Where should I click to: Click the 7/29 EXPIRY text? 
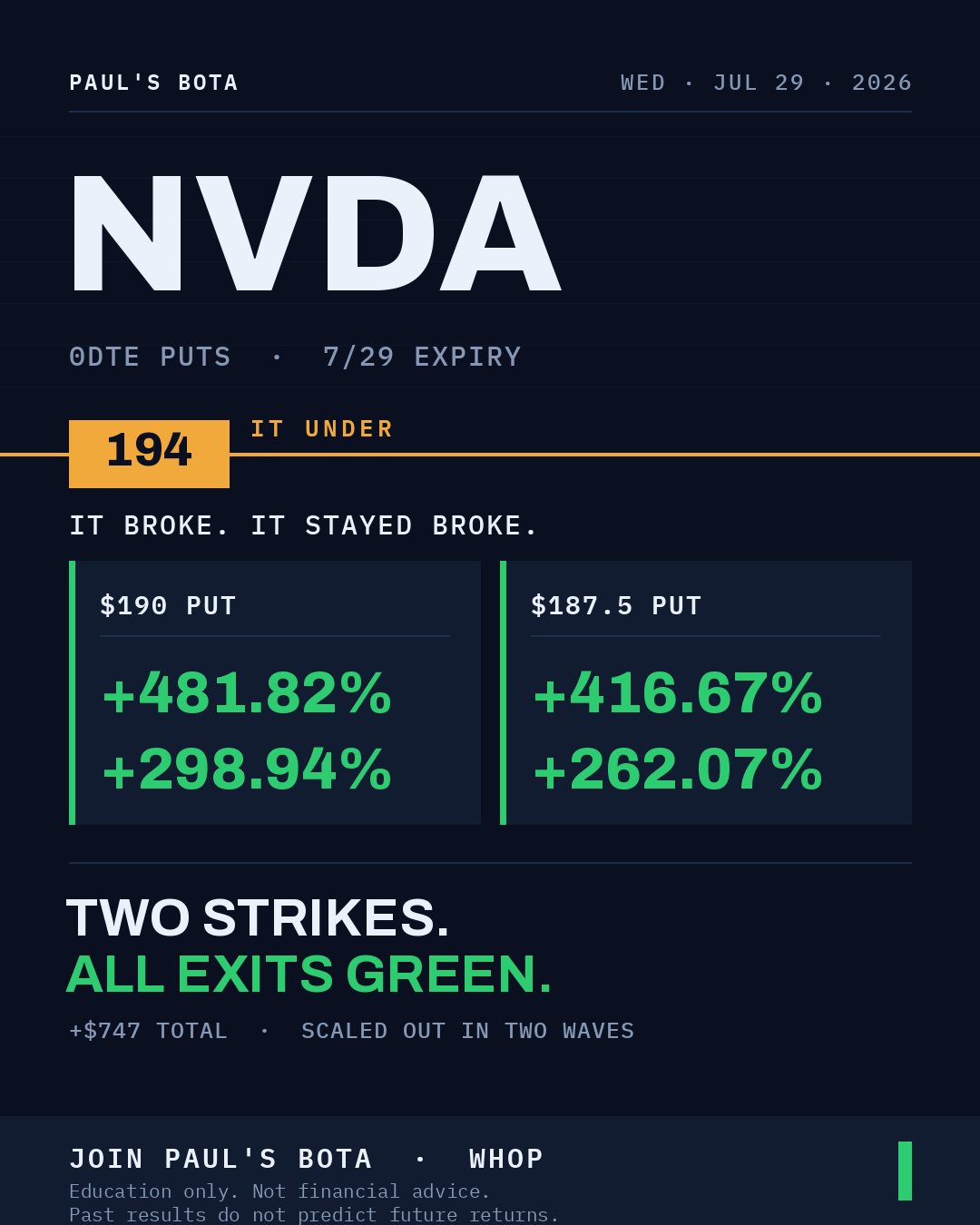coord(422,357)
